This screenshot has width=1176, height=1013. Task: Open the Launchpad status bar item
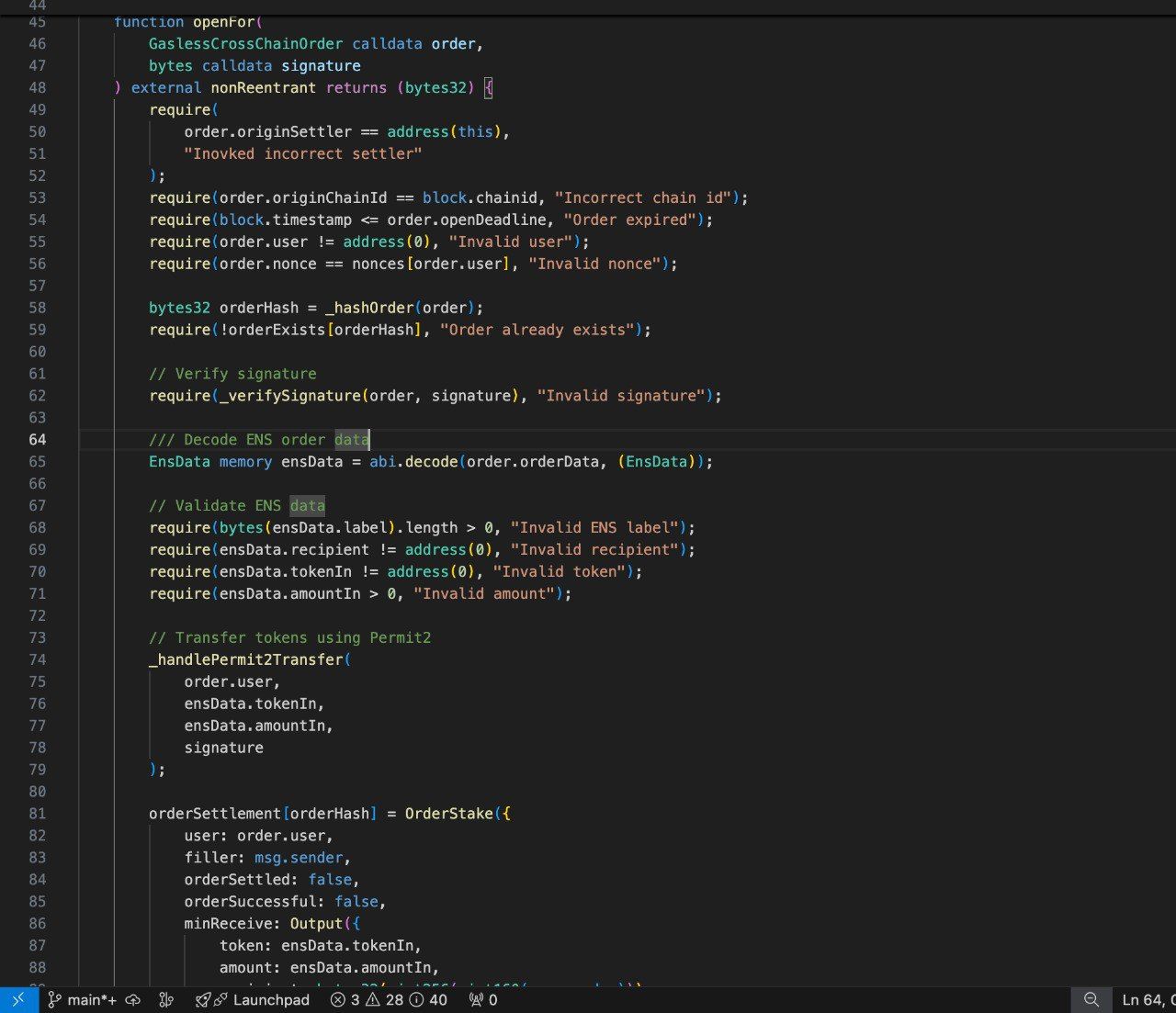coord(253,1000)
